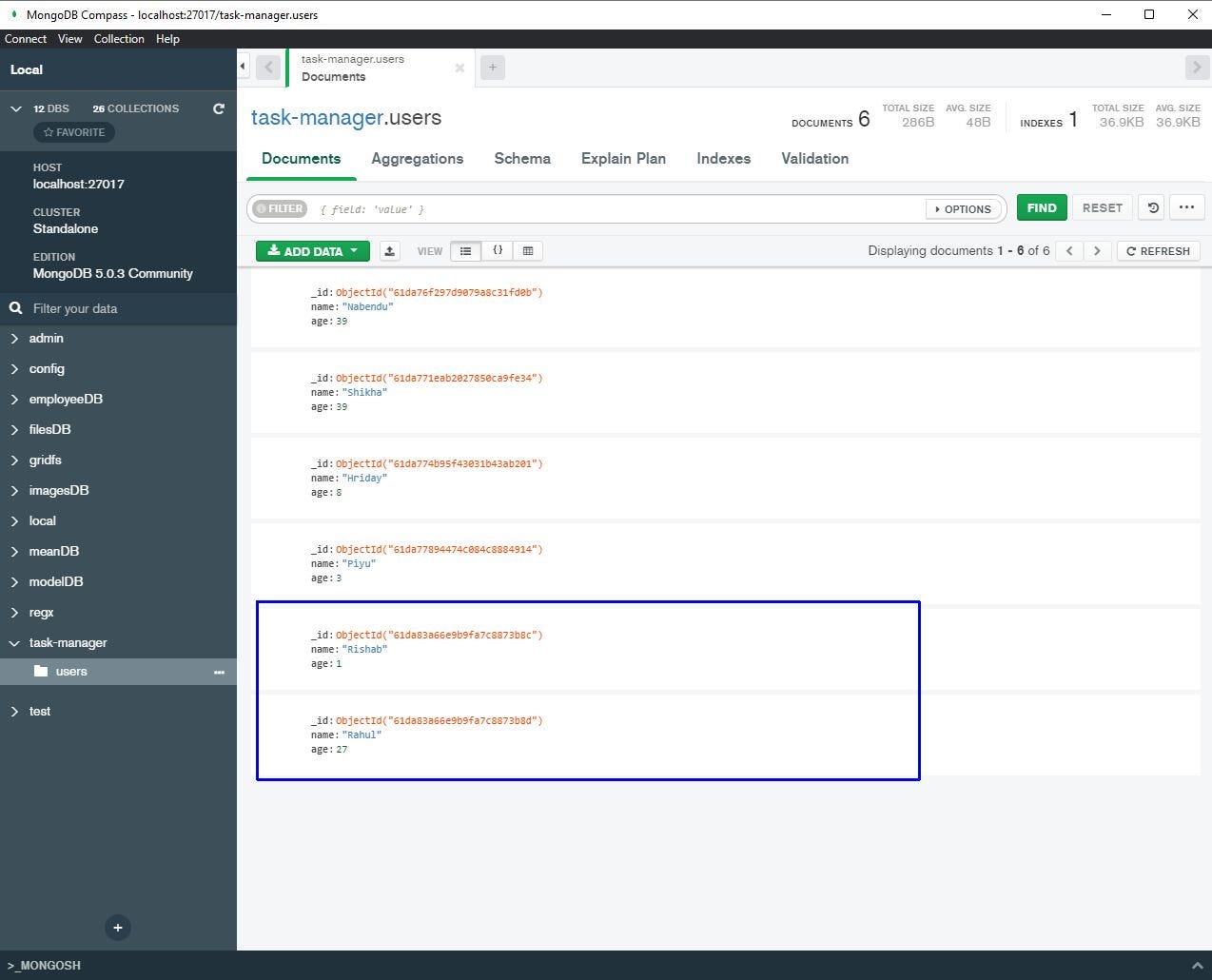
Task: Switch to table view
Action: [528, 251]
